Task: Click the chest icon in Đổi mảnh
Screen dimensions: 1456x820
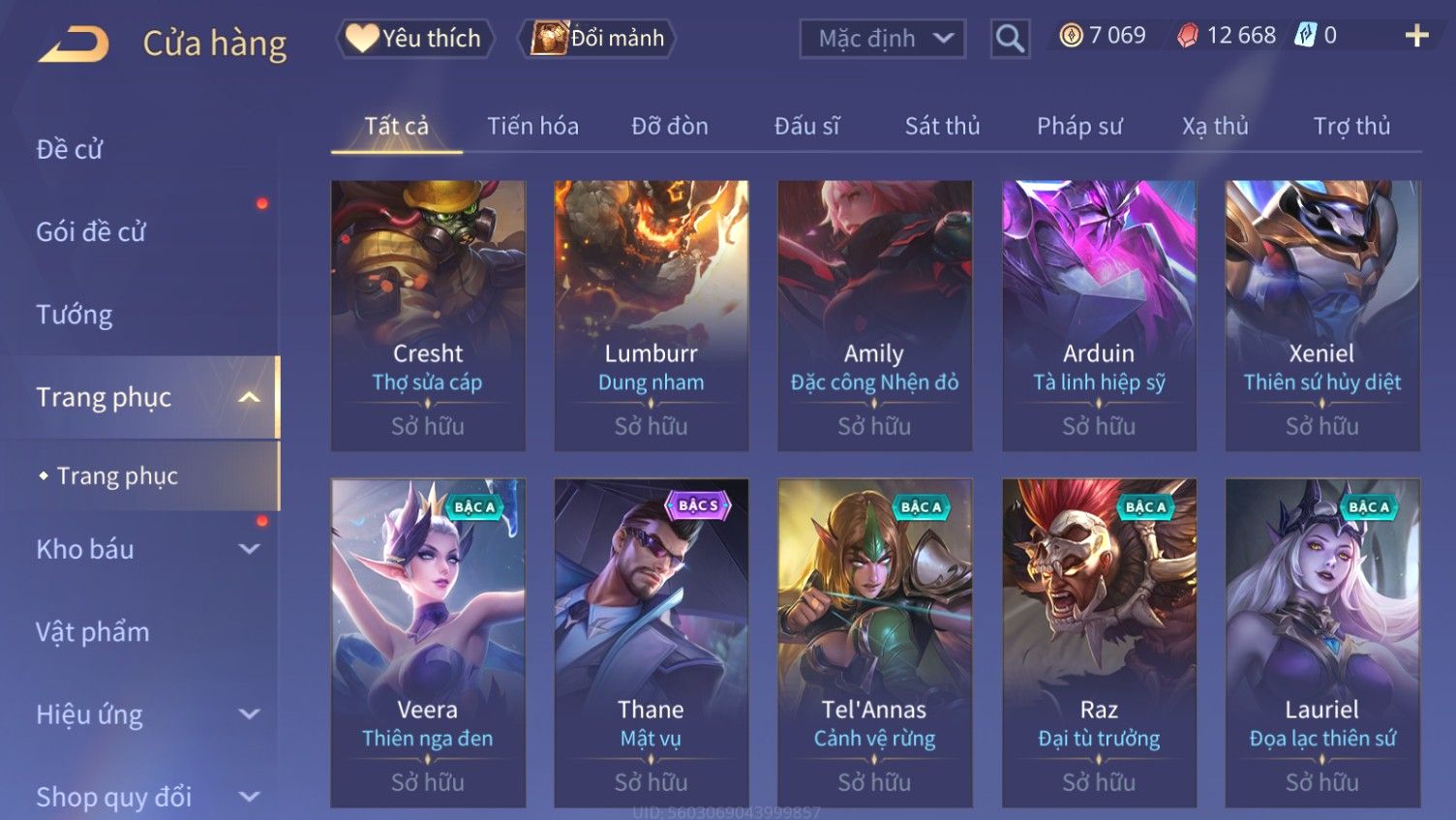Action: pos(549,39)
